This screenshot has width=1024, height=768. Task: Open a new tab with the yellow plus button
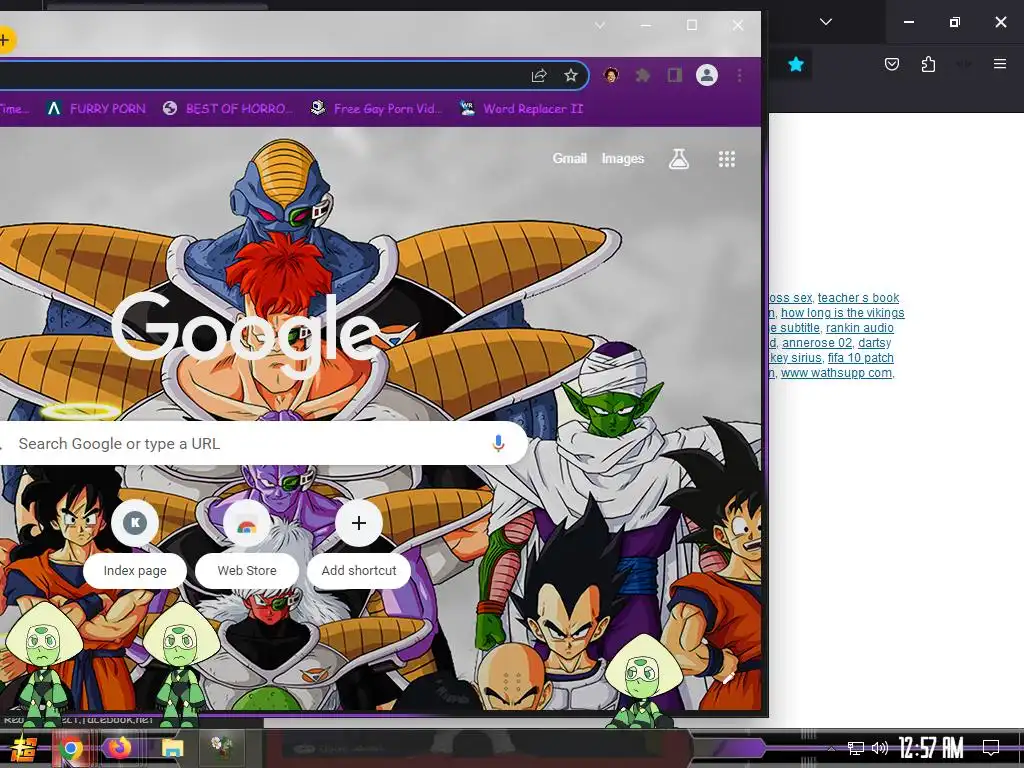click(x=5, y=40)
